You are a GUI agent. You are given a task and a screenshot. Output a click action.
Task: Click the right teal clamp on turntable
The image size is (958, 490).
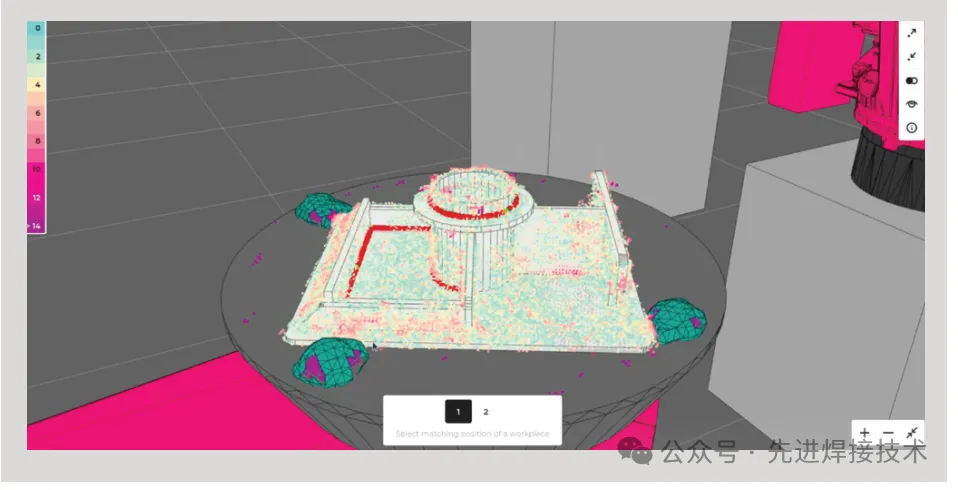[x=677, y=320]
